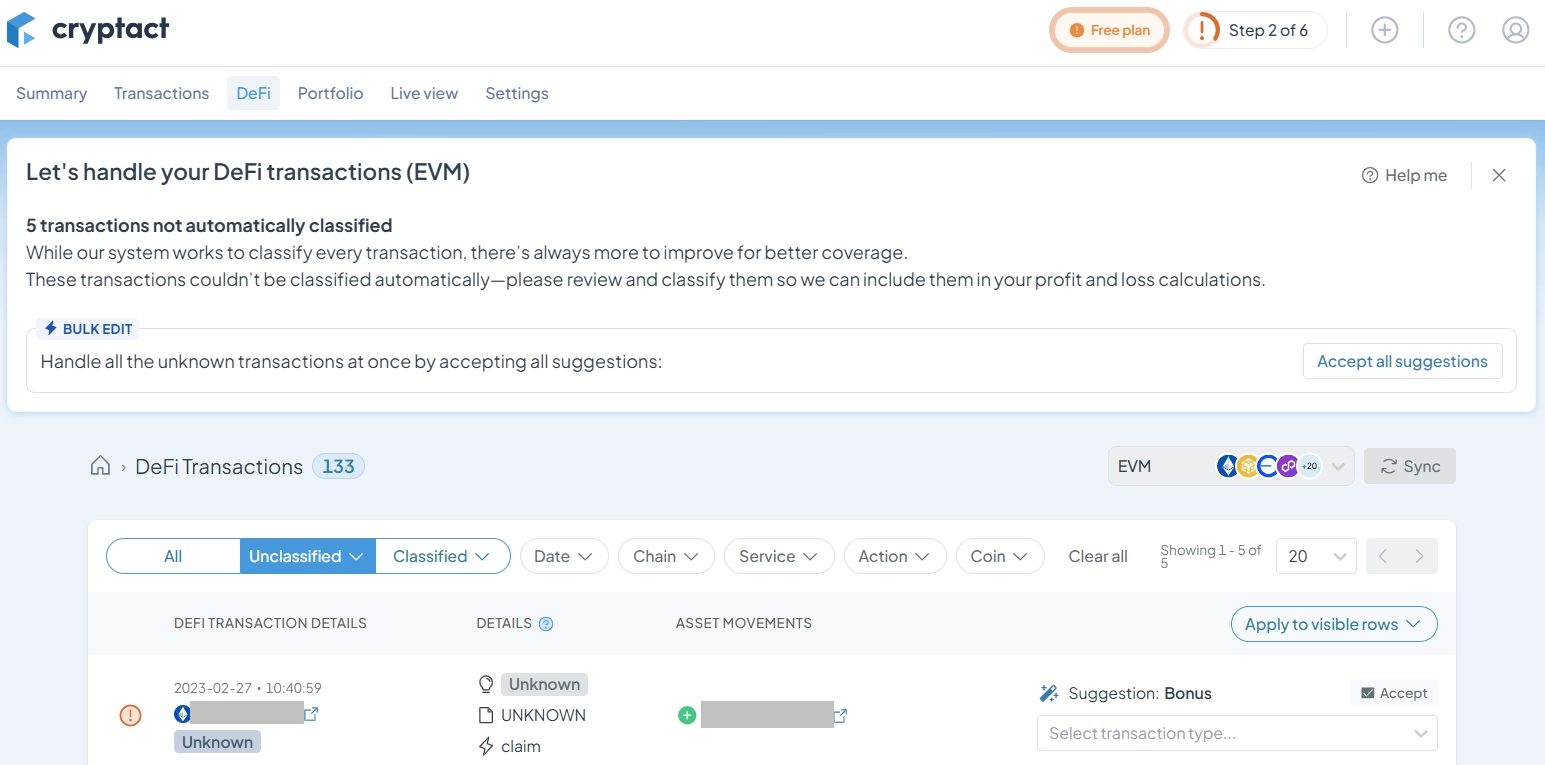
Task: Open the Portfolio tab
Action: point(330,93)
